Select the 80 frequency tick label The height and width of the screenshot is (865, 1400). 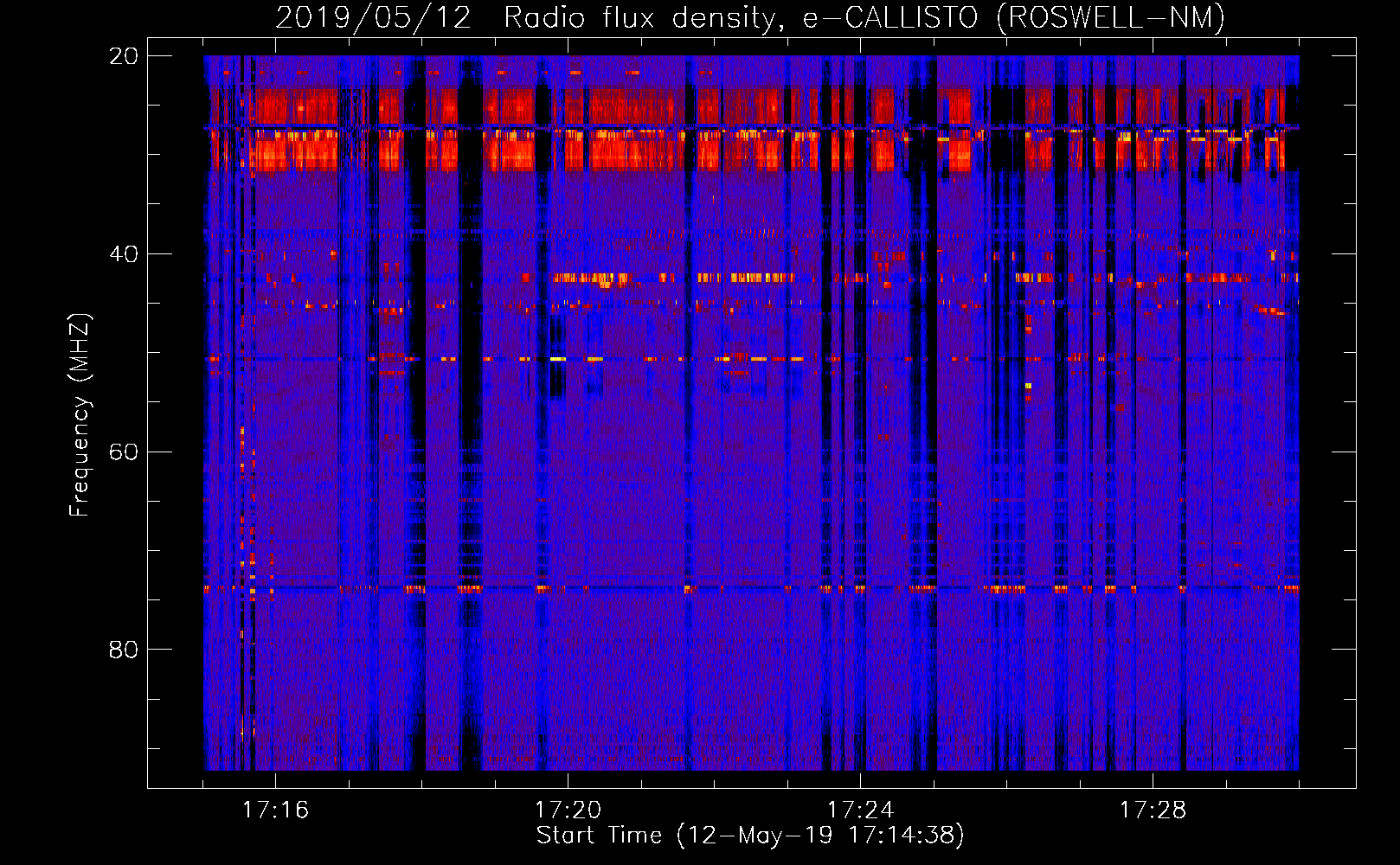124,650
